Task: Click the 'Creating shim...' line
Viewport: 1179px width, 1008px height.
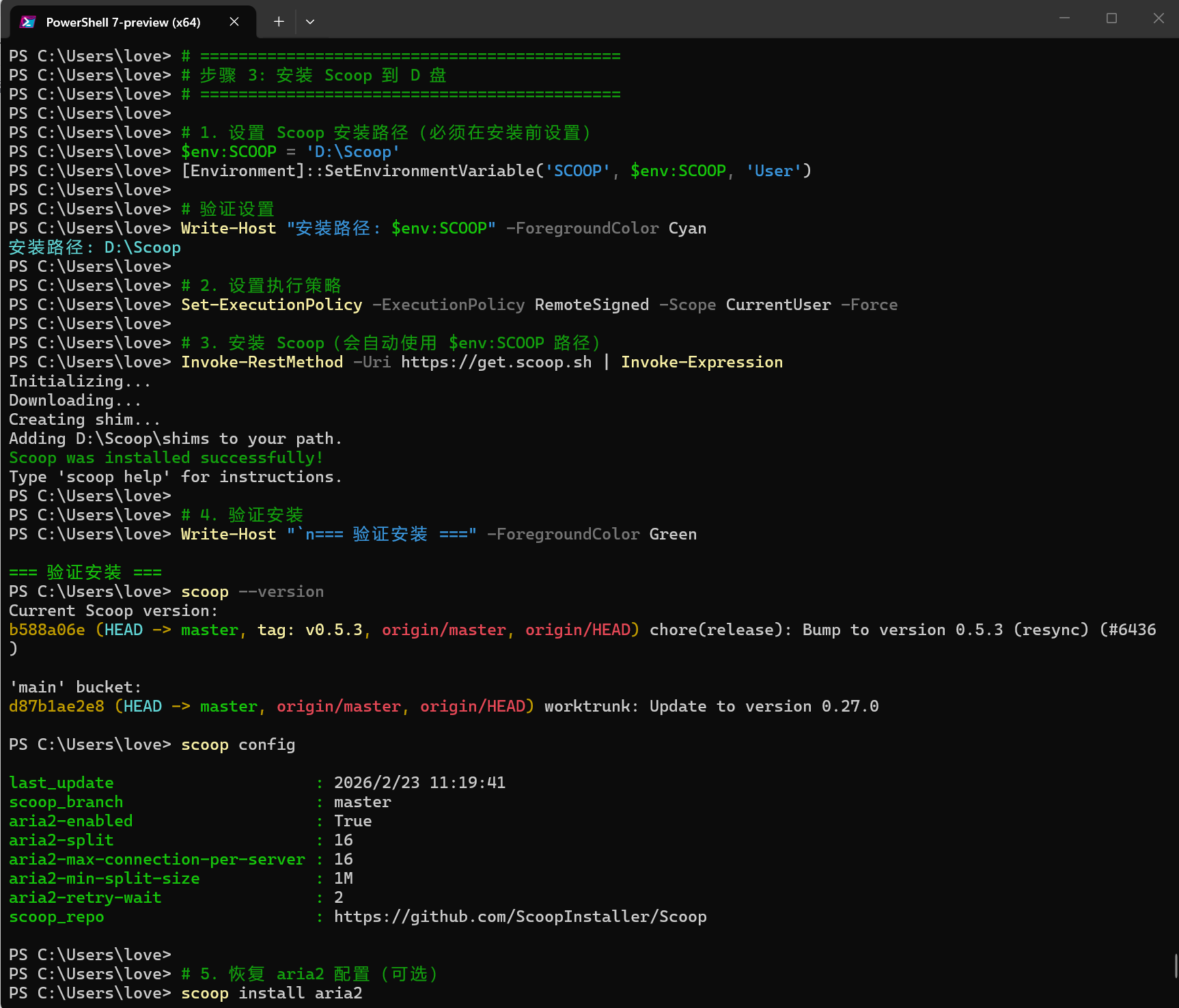Action: pos(85,419)
